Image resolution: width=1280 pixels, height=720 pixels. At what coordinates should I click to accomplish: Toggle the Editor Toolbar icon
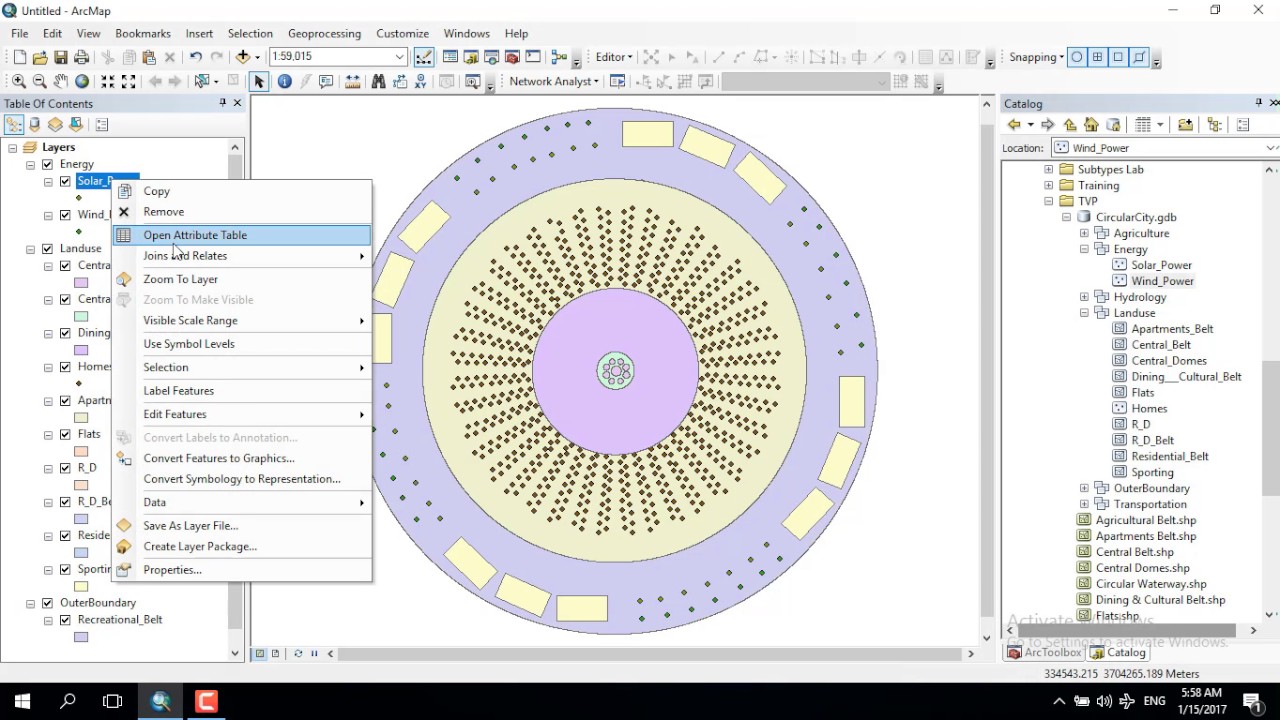pos(424,57)
